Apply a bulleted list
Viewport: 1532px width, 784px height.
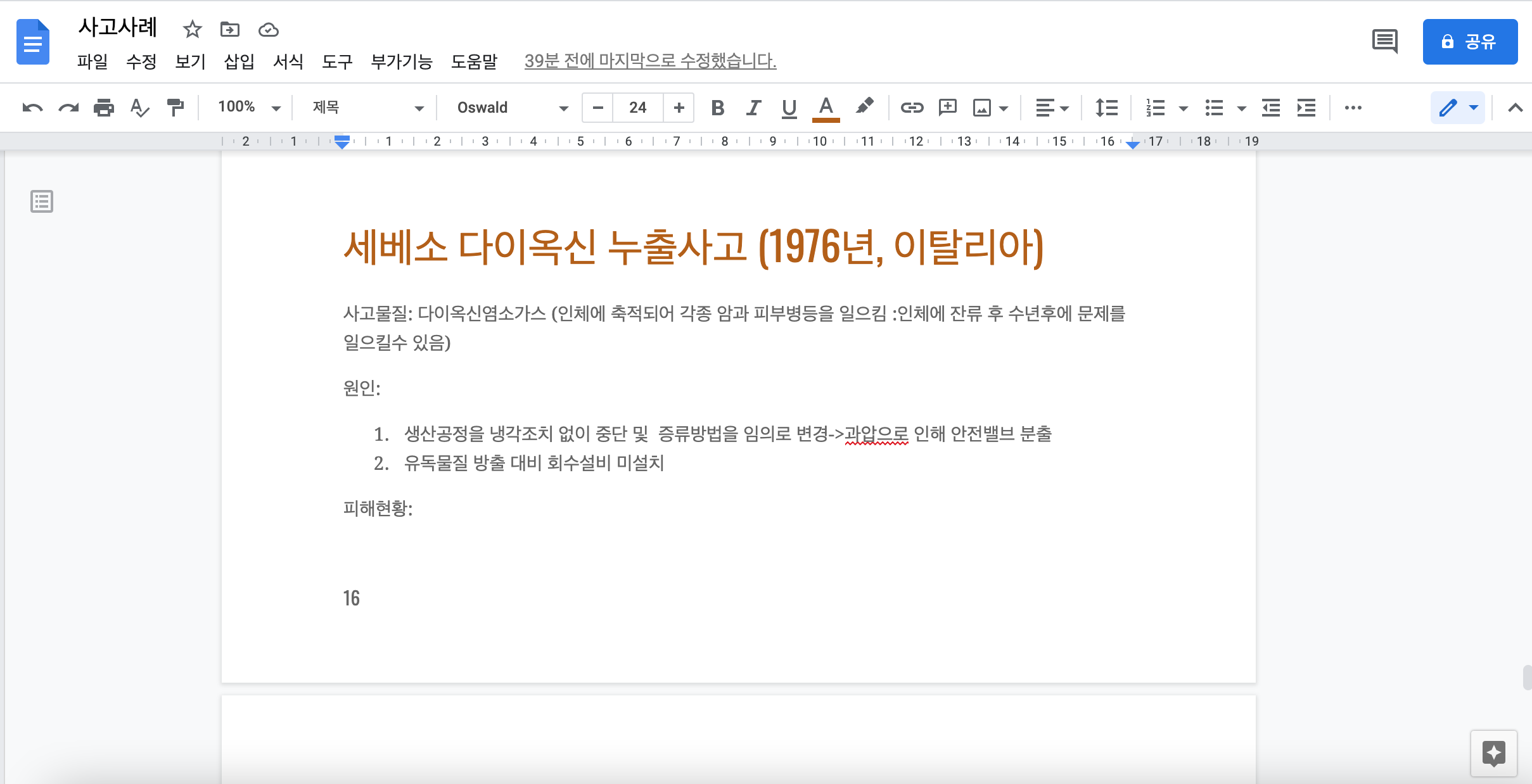tap(1214, 108)
